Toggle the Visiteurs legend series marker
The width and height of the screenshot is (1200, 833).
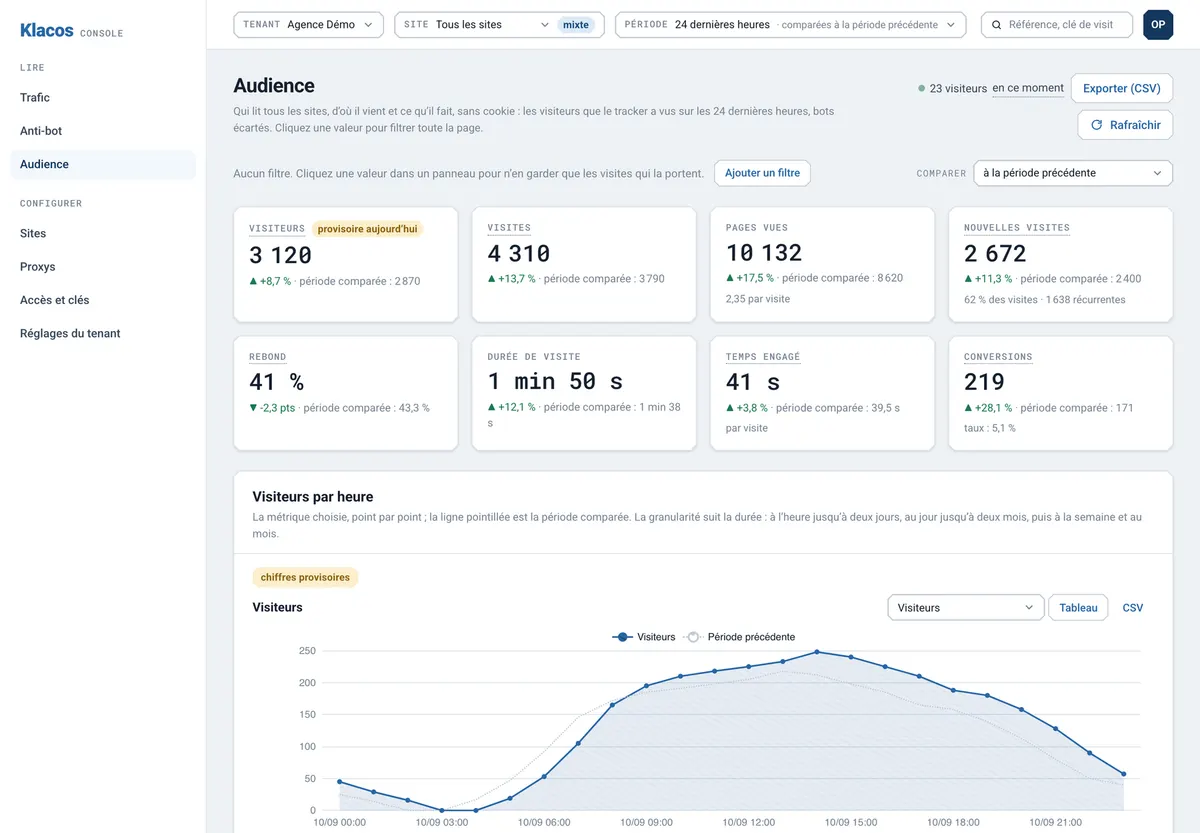tap(622, 637)
